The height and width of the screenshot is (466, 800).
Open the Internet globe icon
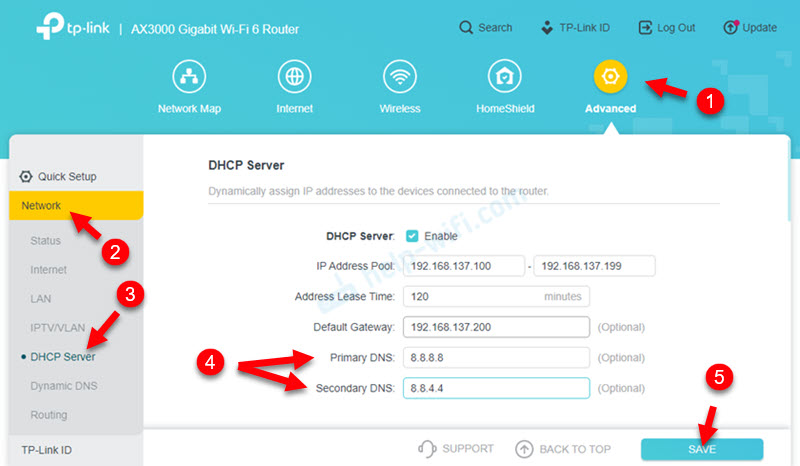294,77
